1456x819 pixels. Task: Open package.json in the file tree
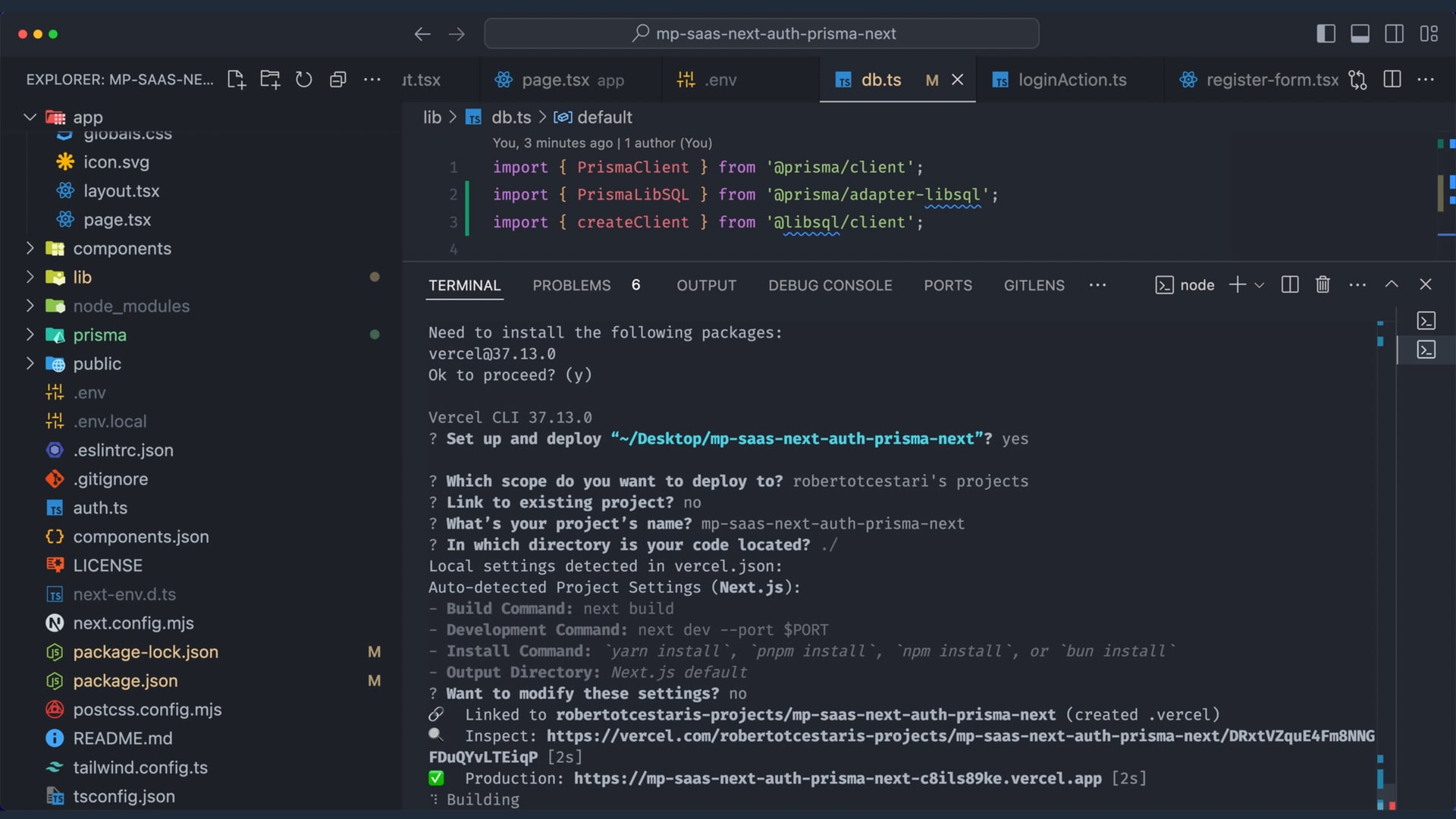click(x=125, y=680)
